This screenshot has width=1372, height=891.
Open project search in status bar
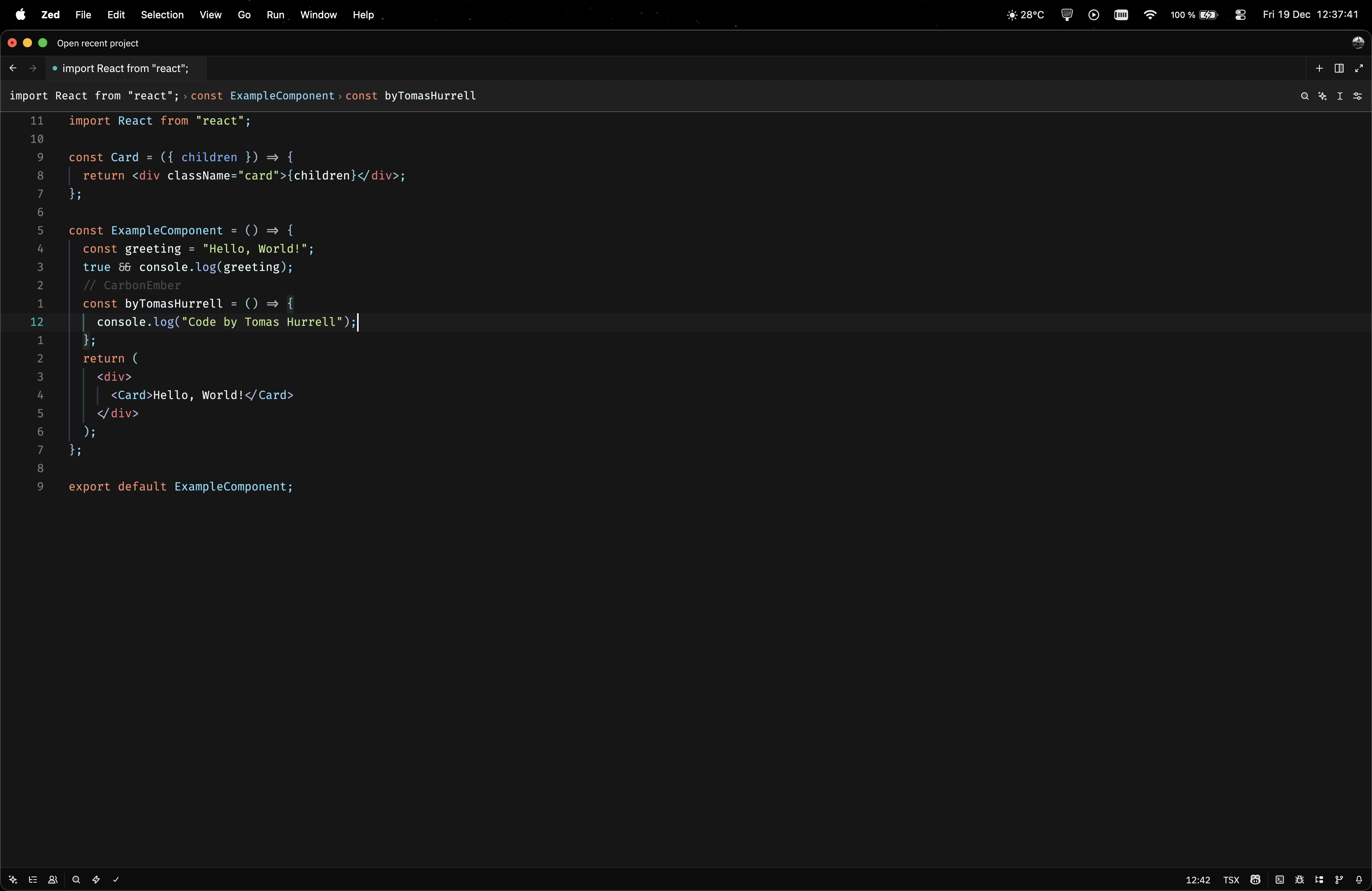(76, 880)
